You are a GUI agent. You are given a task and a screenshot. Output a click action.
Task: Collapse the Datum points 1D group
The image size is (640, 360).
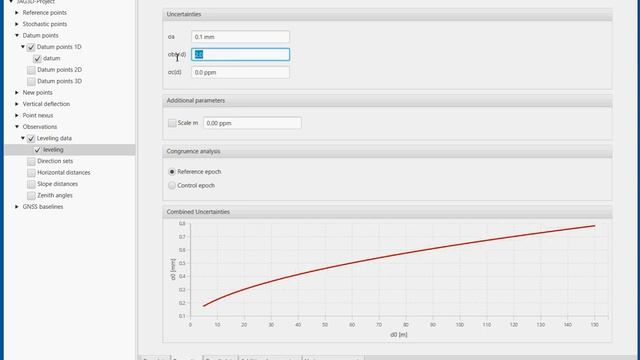pos(23,47)
